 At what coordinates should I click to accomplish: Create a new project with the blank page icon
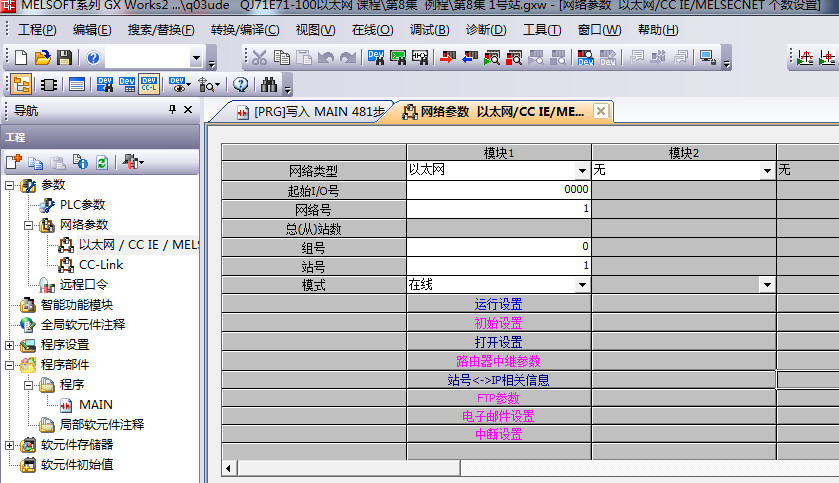(21, 57)
